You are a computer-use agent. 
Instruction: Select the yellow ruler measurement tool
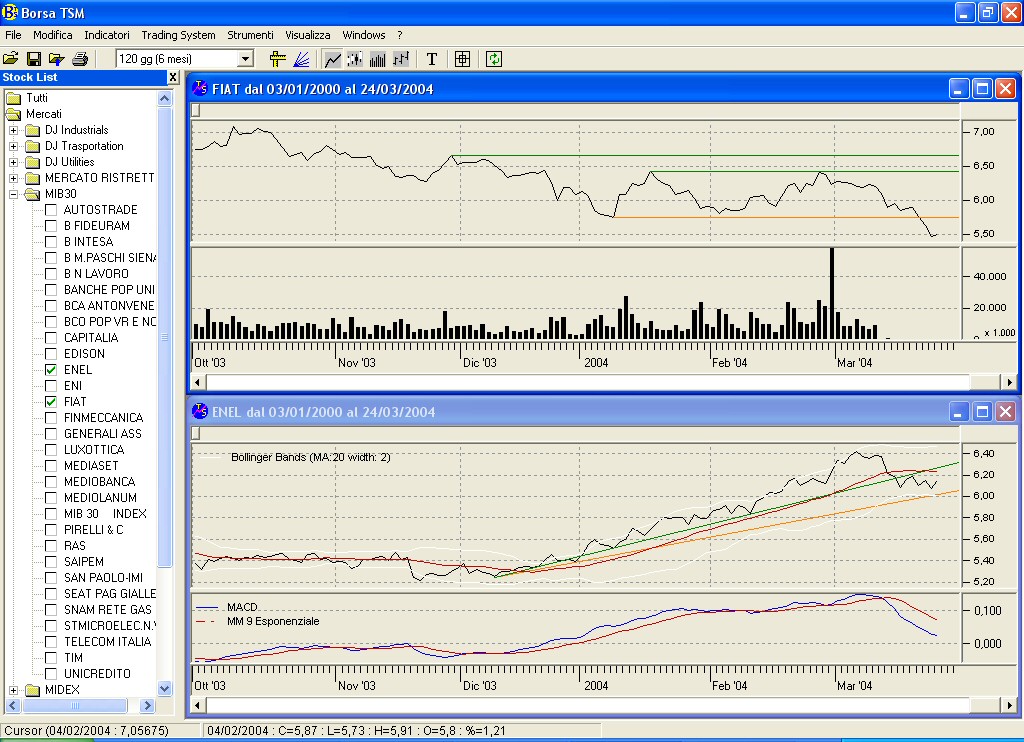pos(278,59)
